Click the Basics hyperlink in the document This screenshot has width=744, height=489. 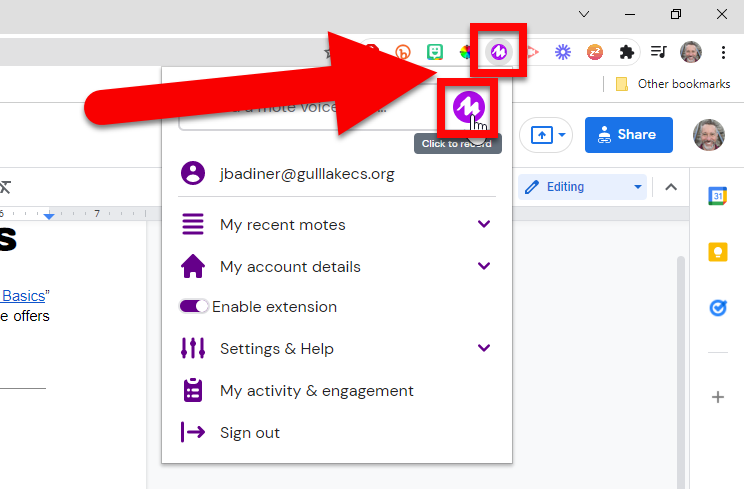tap(23, 296)
